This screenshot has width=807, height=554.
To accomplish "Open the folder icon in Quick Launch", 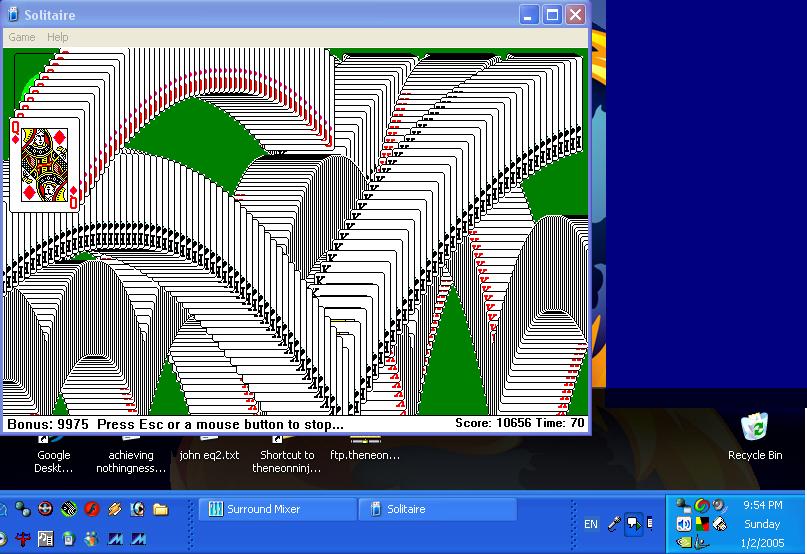I will click(161, 509).
